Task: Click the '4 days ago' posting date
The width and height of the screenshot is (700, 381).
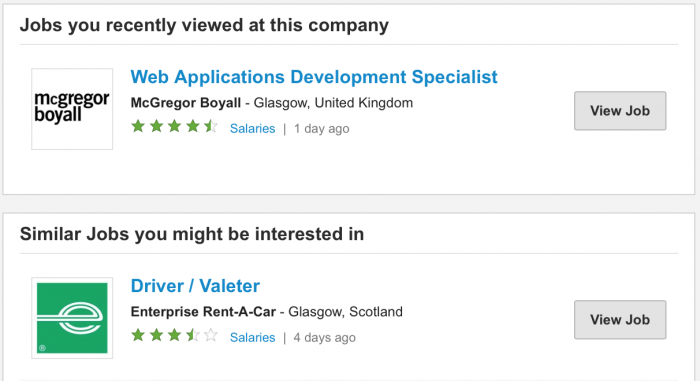Action: [x=325, y=338]
